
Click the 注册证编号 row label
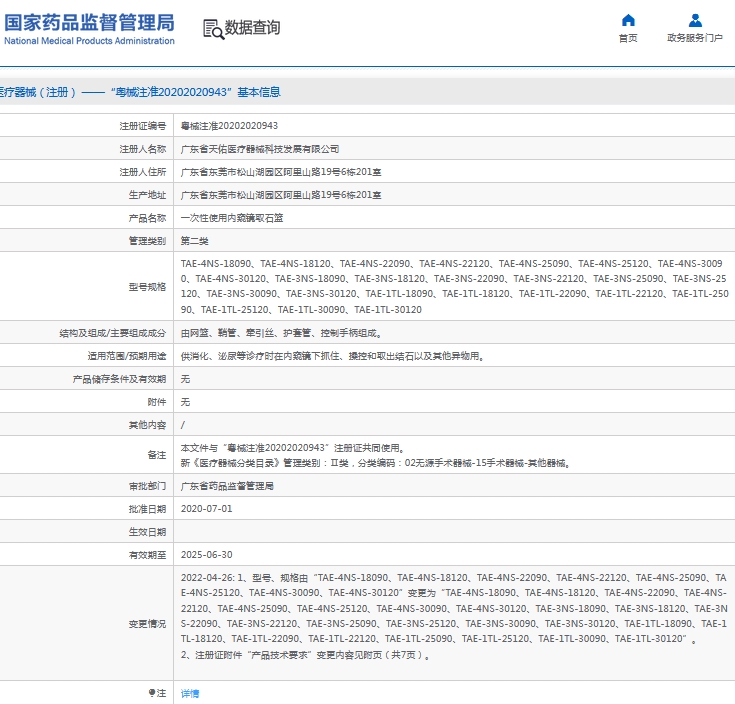[x=142, y=126]
